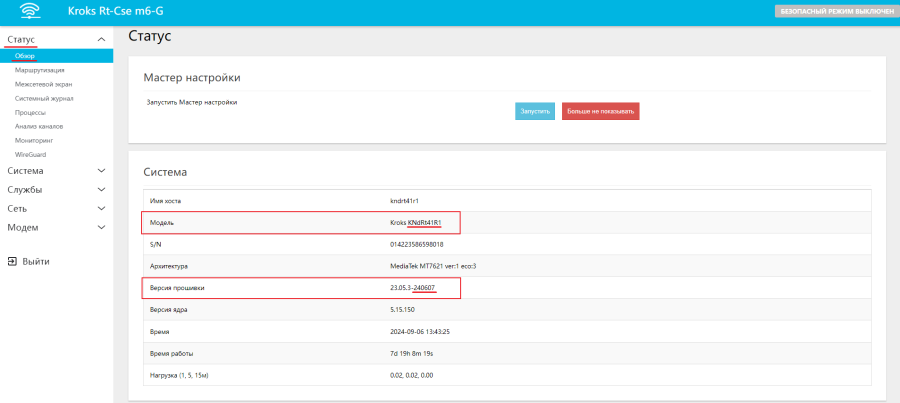Screen dimensions: 900x403
Task: Click the logout arrow icon beside Выйти
Action: point(12,261)
